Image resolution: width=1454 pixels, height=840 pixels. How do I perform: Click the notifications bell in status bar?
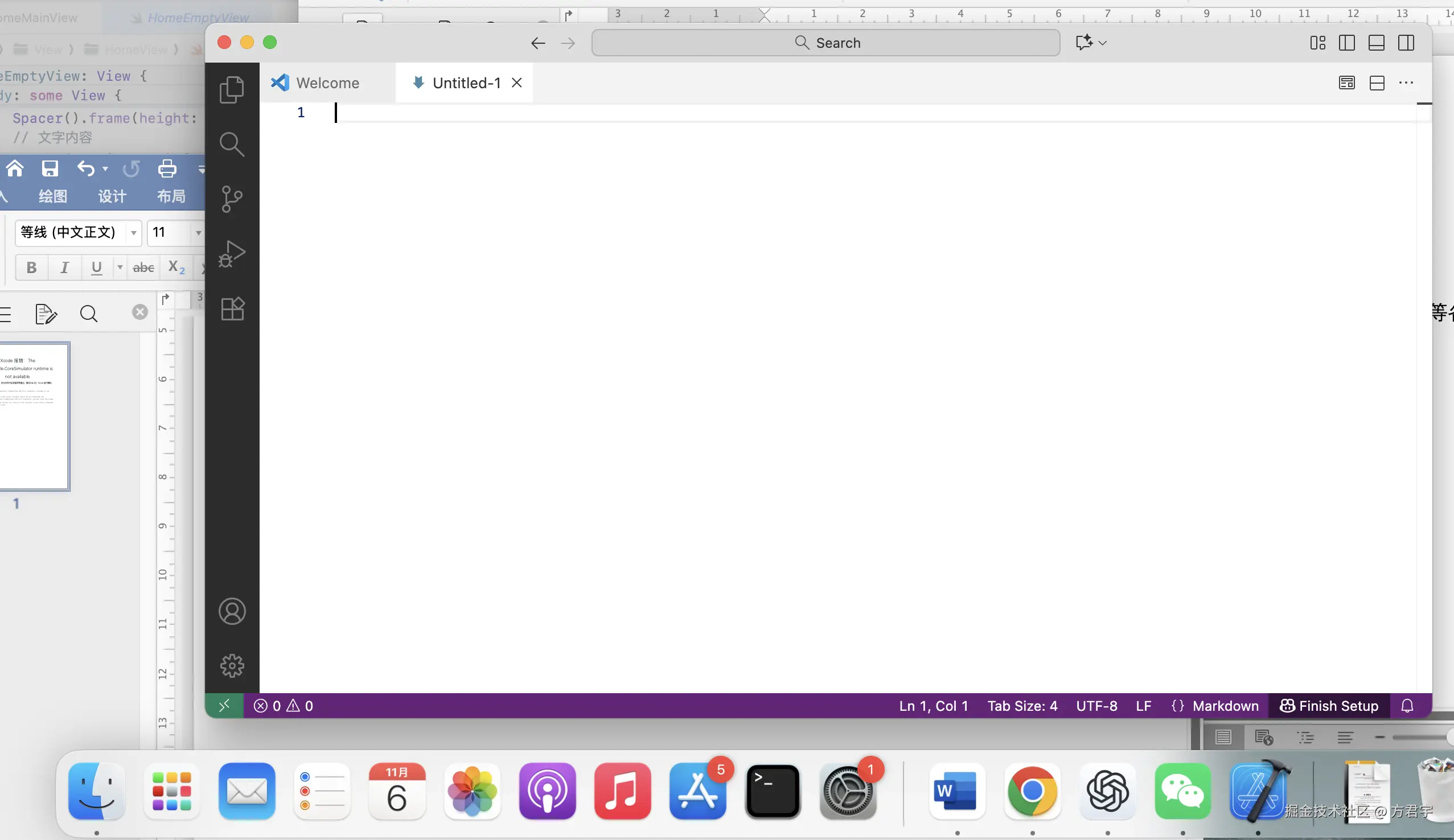[x=1407, y=706]
